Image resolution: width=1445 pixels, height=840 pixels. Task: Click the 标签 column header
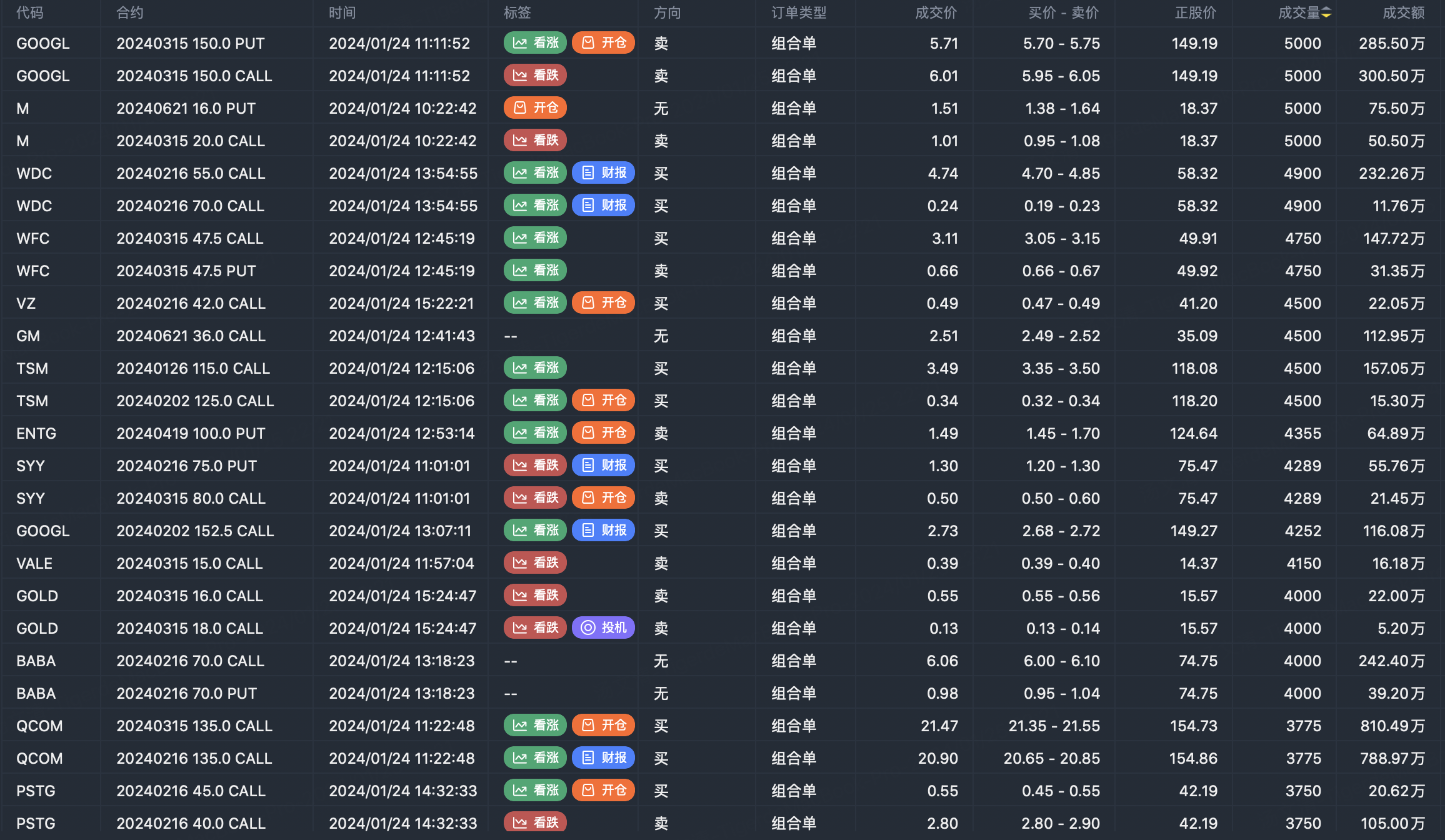click(x=517, y=13)
